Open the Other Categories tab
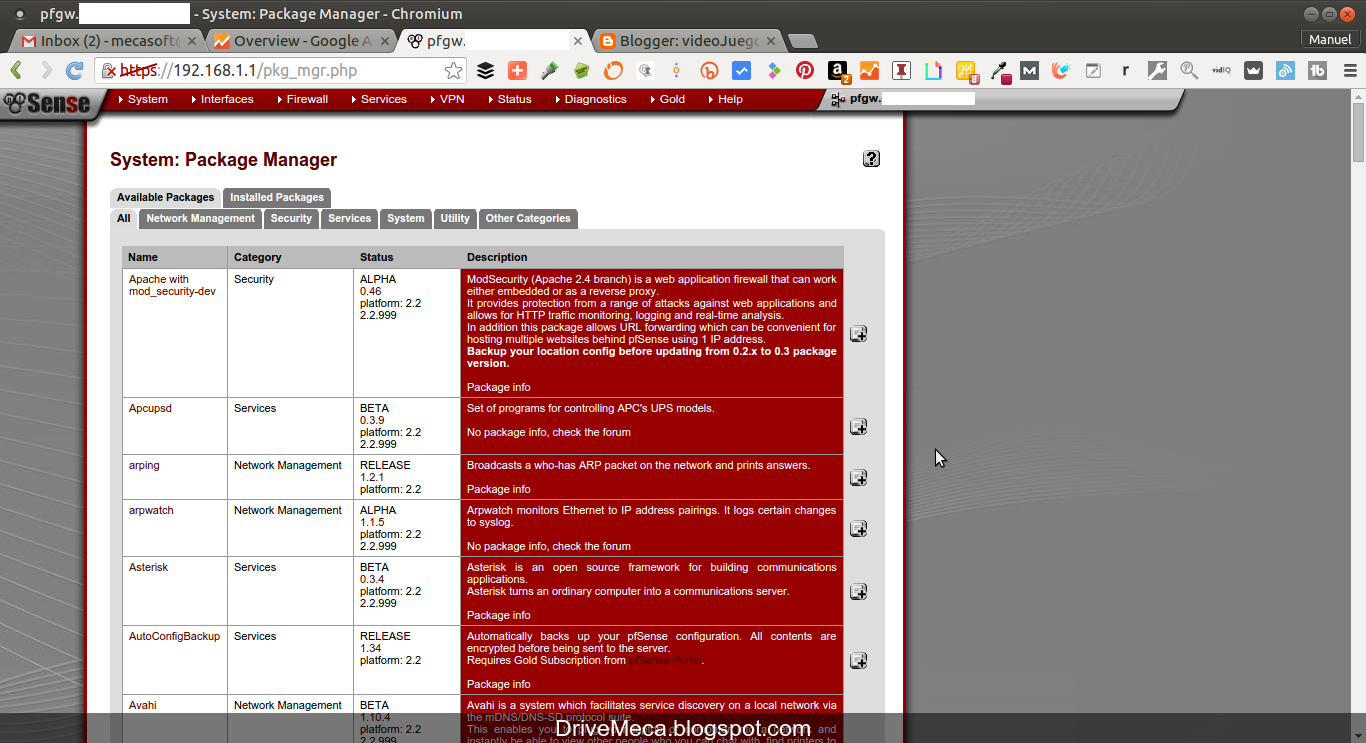This screenshot has height=743, width=1366. coord(528,218)
